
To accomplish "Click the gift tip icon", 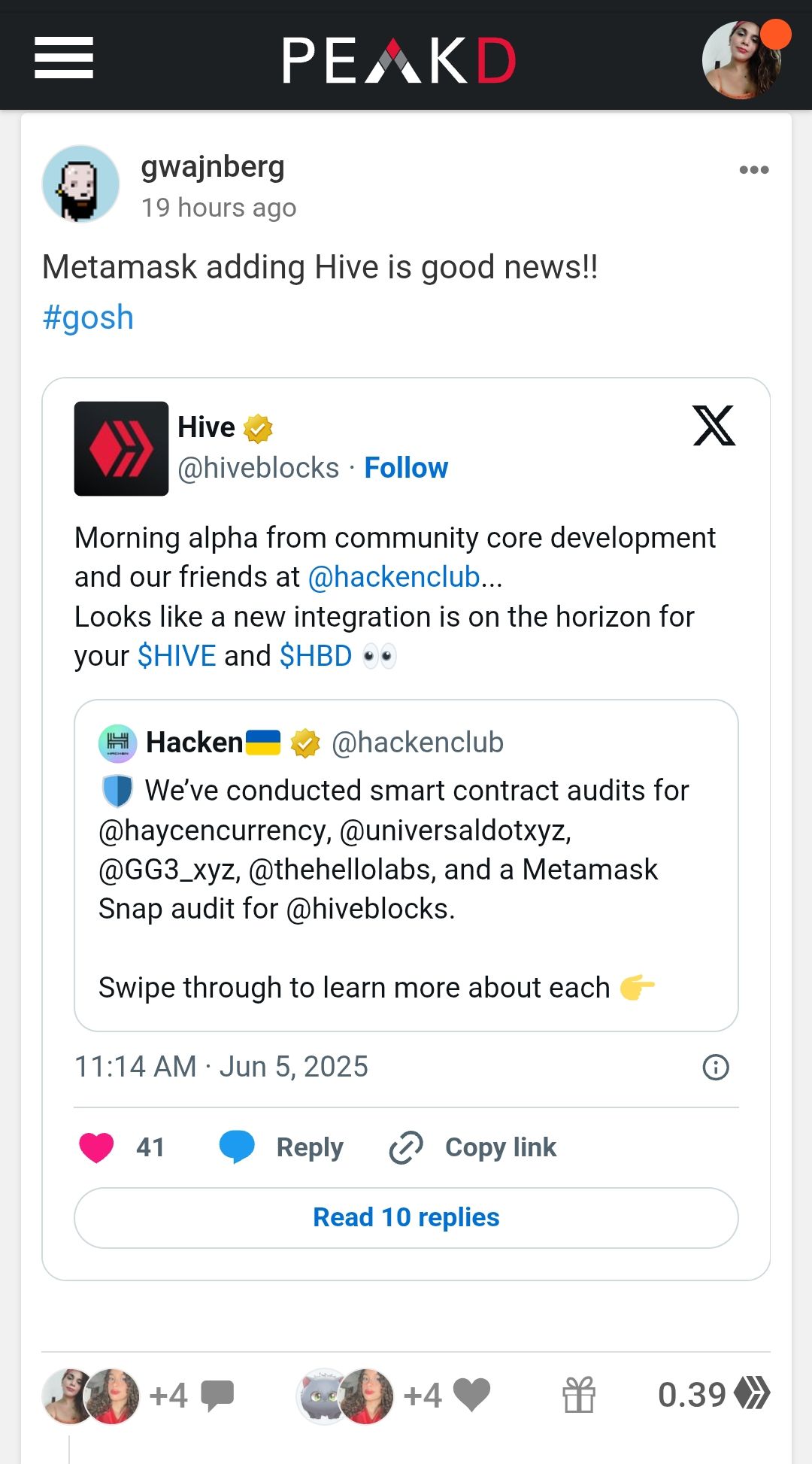I will [x=579, y=1395].
